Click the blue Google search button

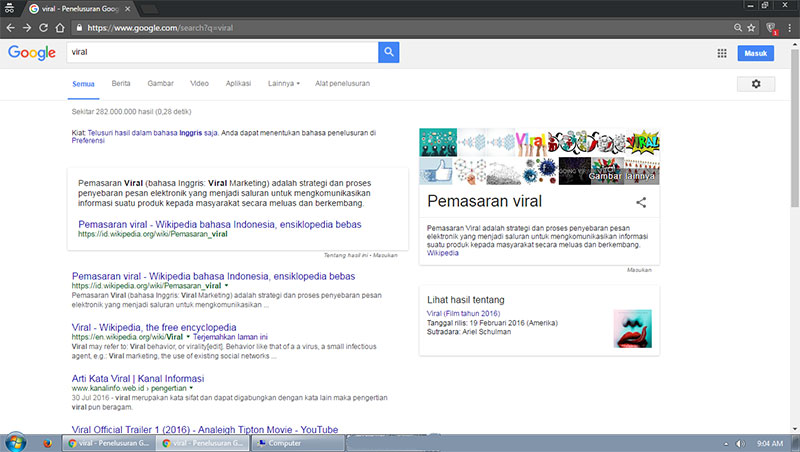(389, 52)
